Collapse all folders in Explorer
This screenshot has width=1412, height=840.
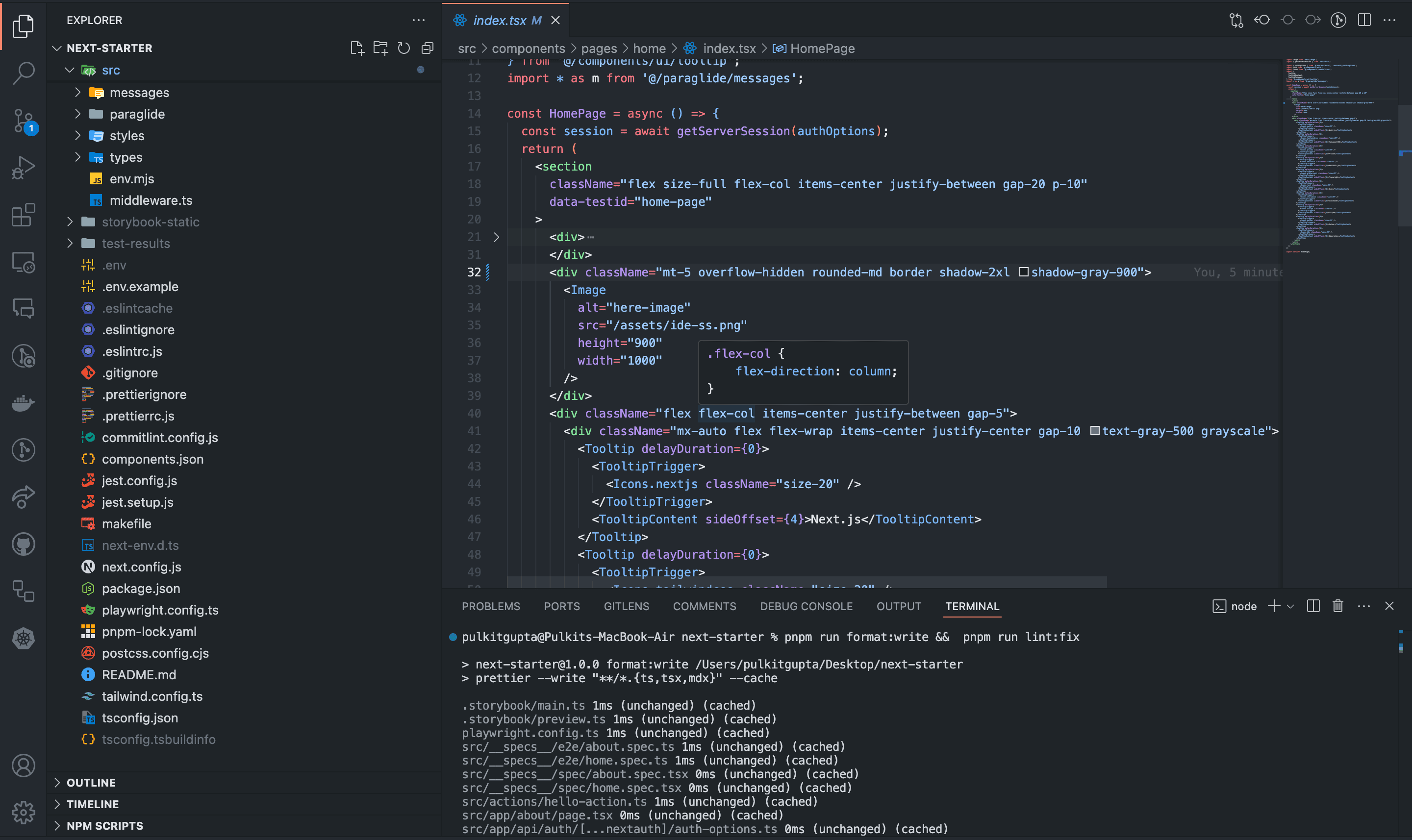(428, 48)
